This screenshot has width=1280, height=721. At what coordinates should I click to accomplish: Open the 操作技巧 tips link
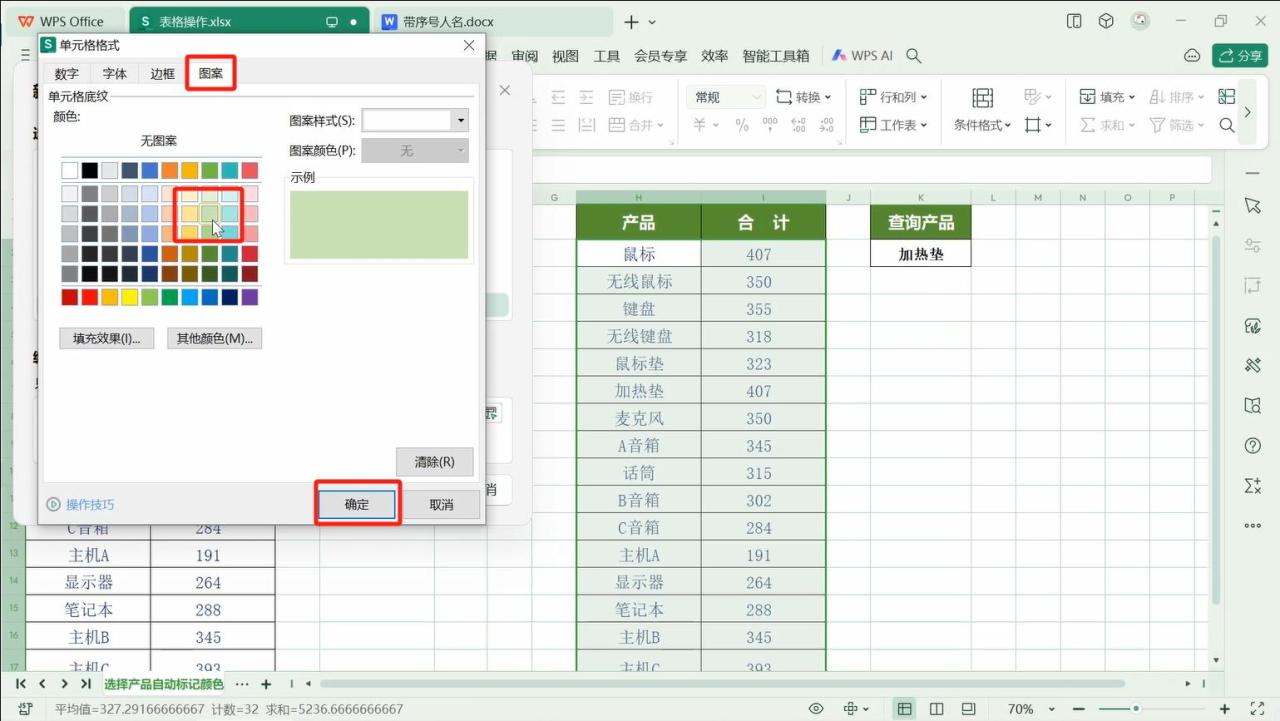click(x=81, y=505)
